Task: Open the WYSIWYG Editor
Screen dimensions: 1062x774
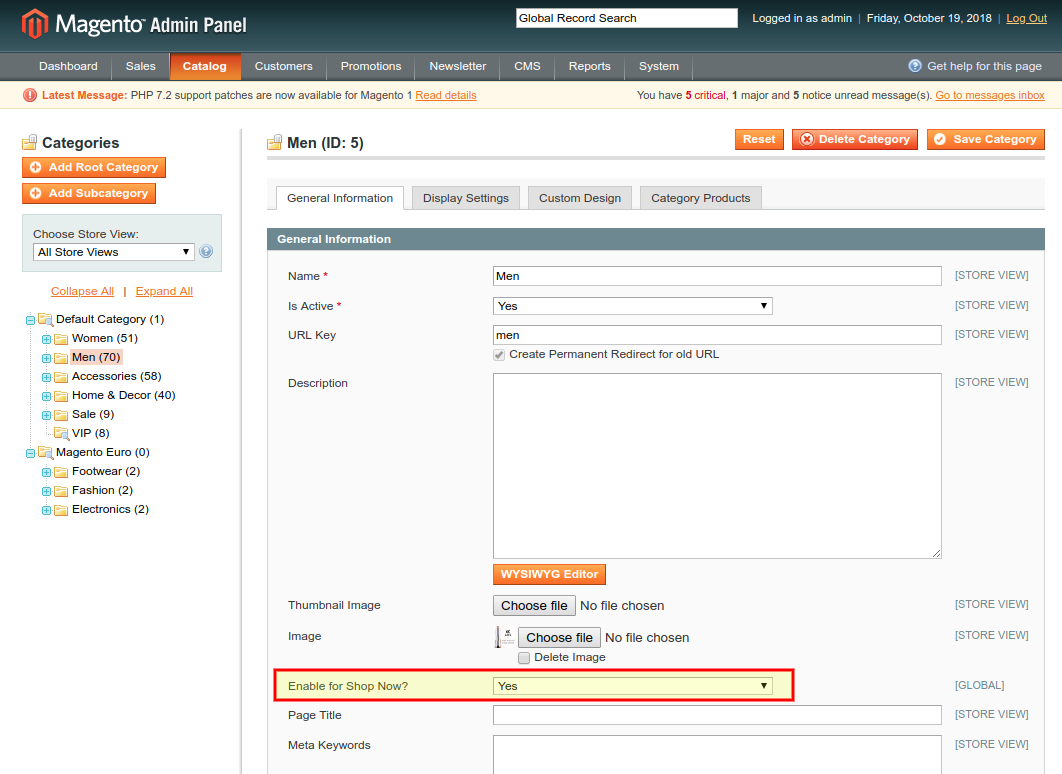Action: [549, 574]
